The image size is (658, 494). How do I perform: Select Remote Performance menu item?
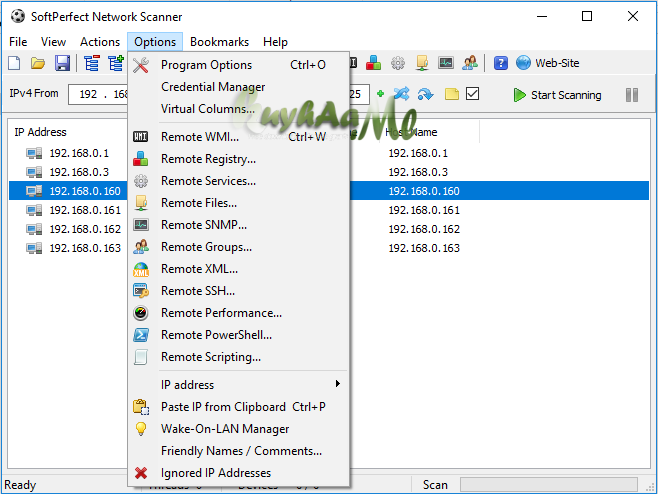[x=238, y=313]
